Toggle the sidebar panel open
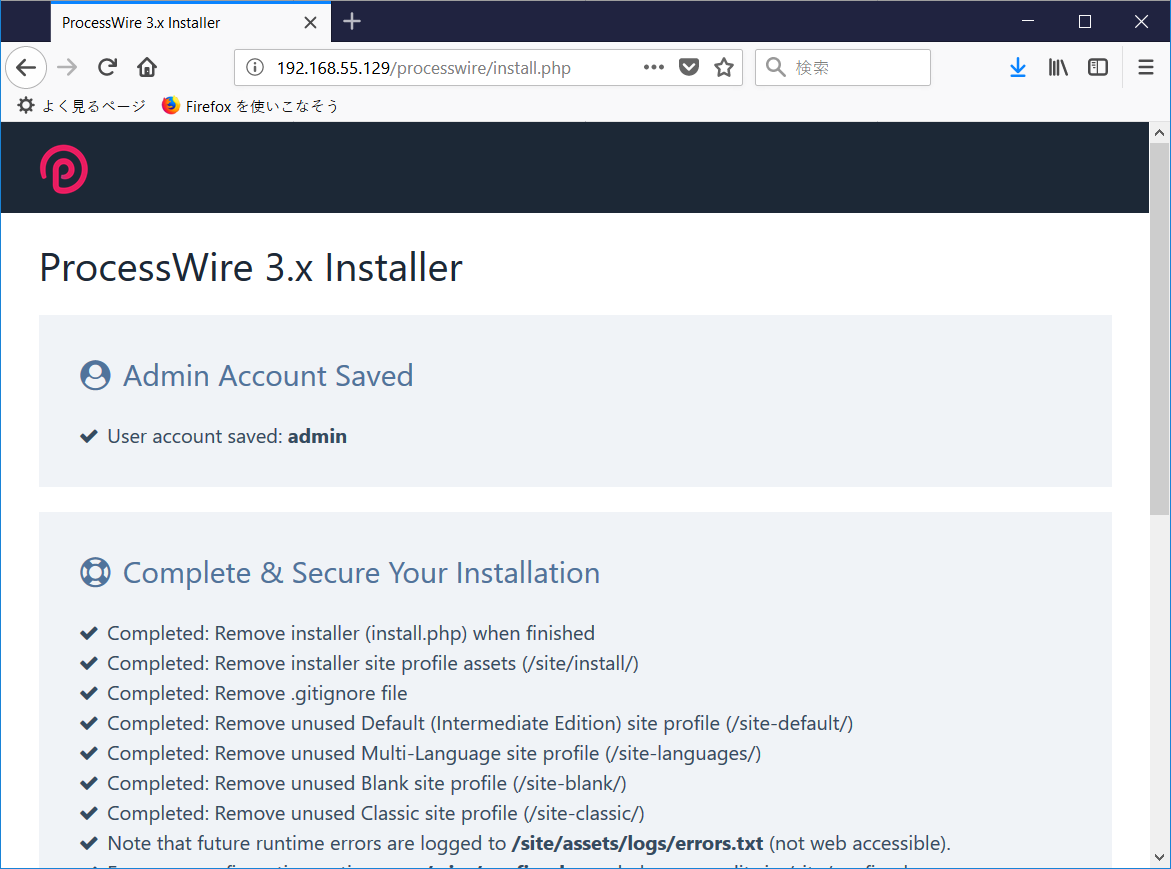Screen dimensions: 1171x869 [x=1098, y=67]
